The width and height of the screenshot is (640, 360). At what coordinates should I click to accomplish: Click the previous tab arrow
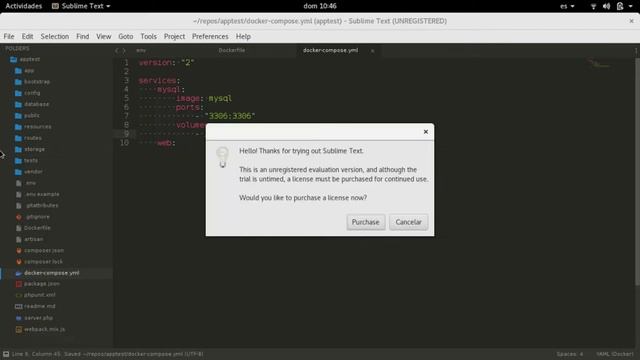click(x=116, y=51)
